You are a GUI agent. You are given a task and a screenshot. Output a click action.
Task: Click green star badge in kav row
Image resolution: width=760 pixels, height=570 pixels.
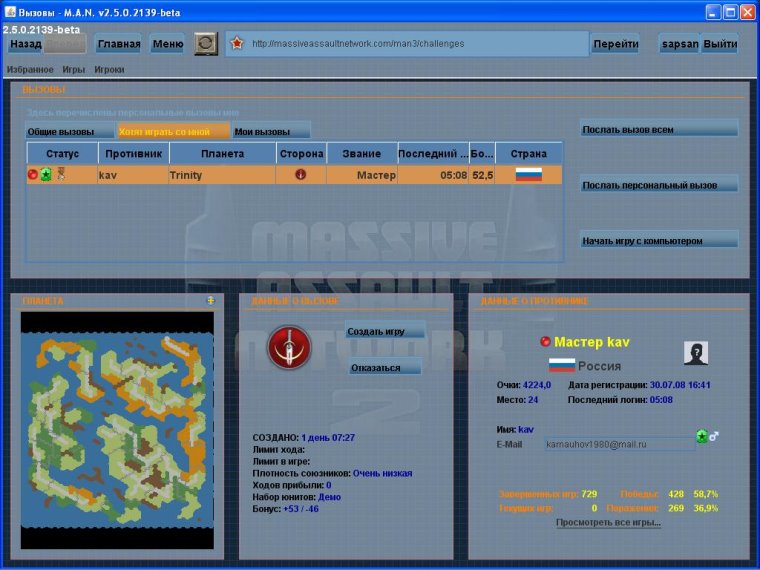coord(46,174)
